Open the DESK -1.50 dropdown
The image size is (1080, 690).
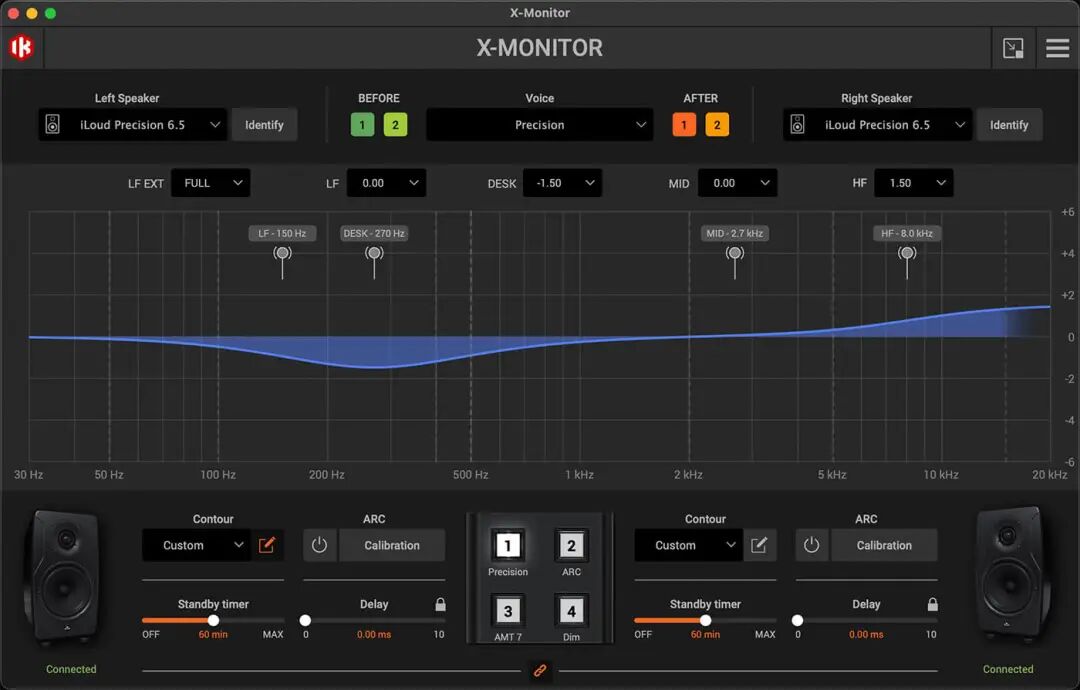[563, 183]
